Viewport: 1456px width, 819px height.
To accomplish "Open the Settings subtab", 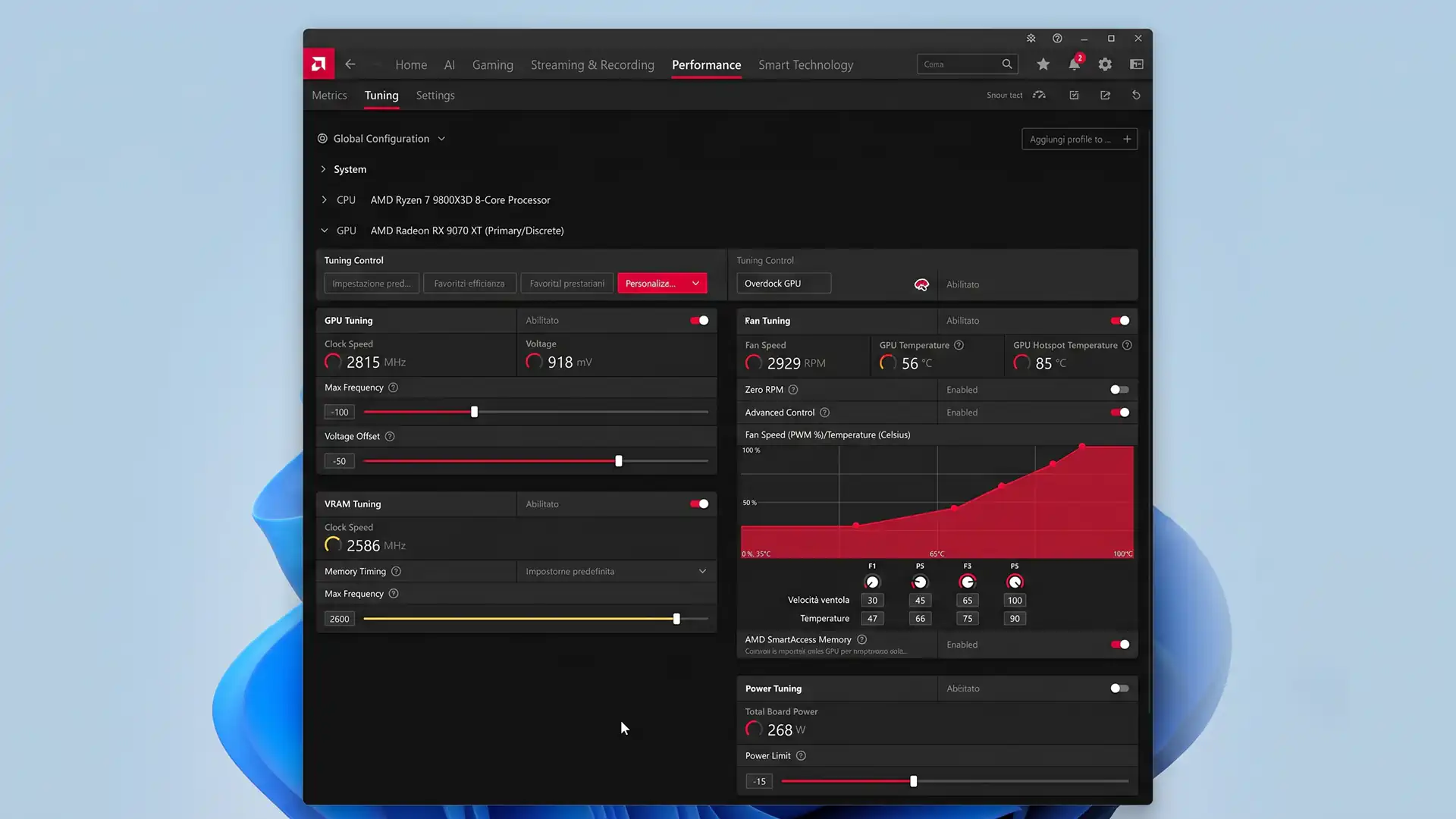I will (x=435, y=96).
